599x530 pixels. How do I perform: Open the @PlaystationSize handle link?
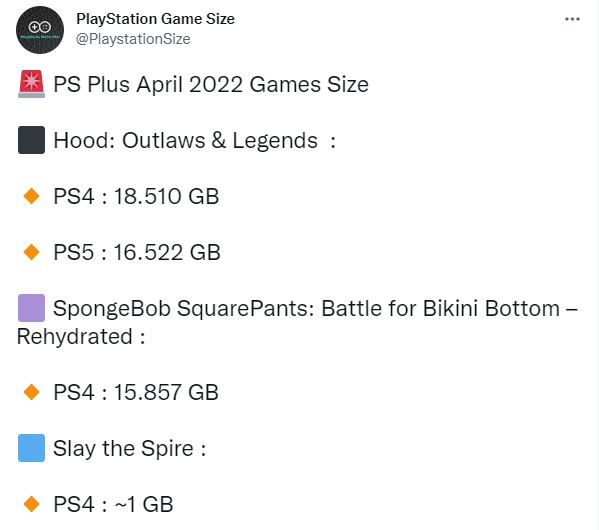coord(133,39)
